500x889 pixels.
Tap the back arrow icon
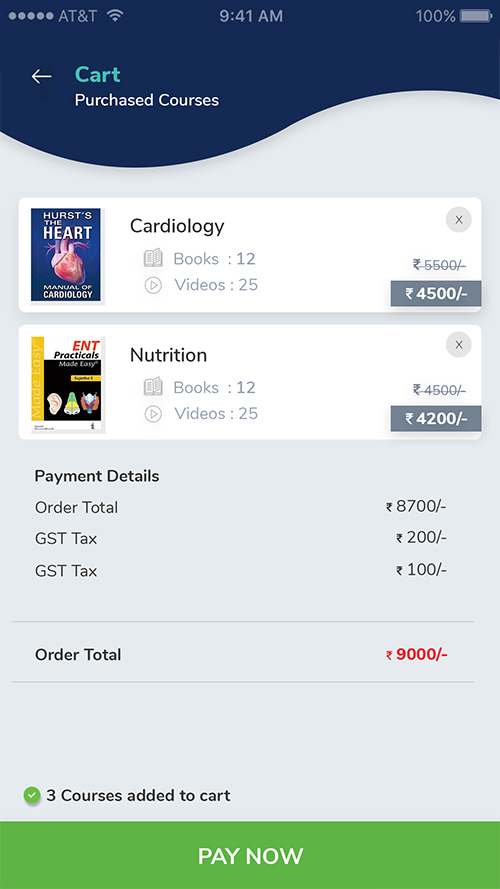pos(41,76)
